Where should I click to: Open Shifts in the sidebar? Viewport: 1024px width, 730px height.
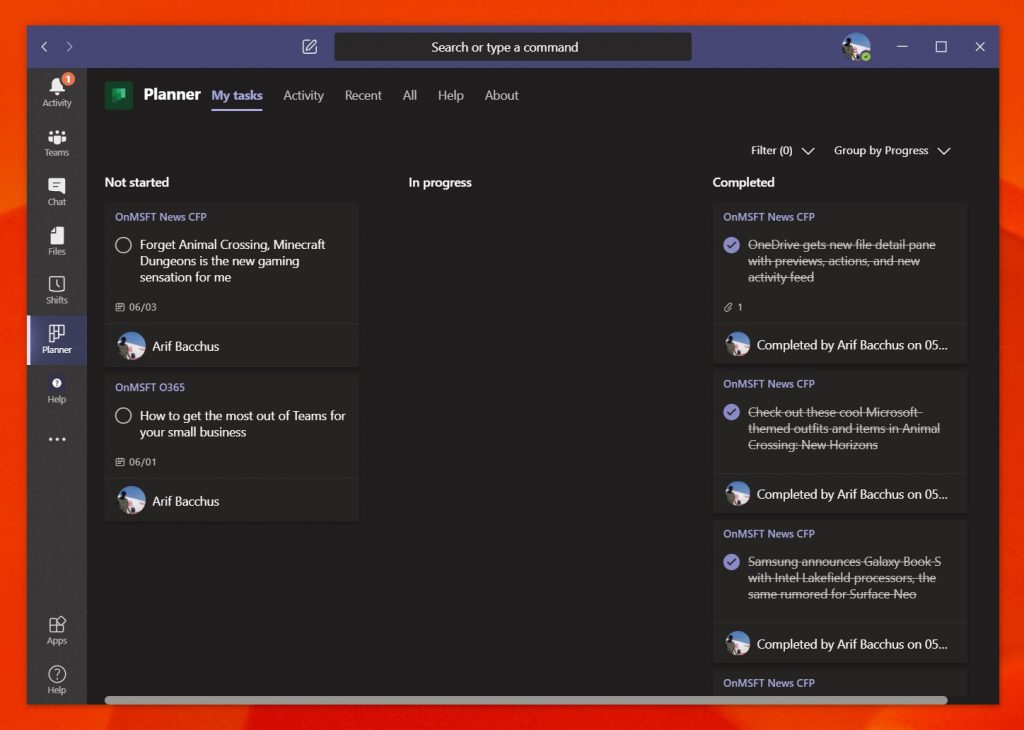pyautogui.click(x=57, y=291)
